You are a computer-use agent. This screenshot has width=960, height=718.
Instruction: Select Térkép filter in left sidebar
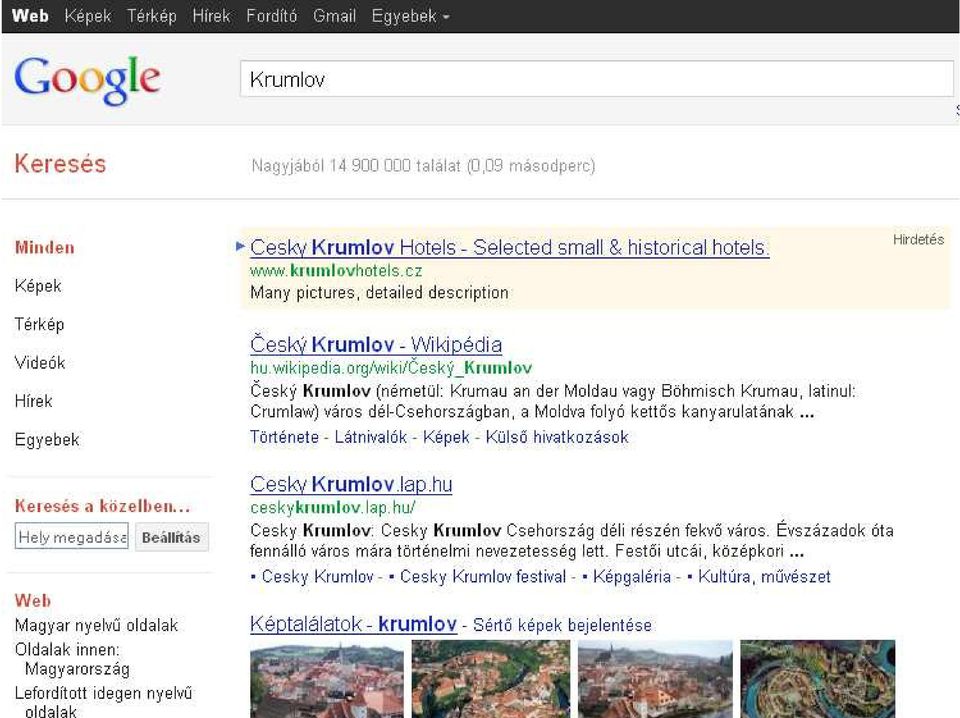[x=39, y=324]
